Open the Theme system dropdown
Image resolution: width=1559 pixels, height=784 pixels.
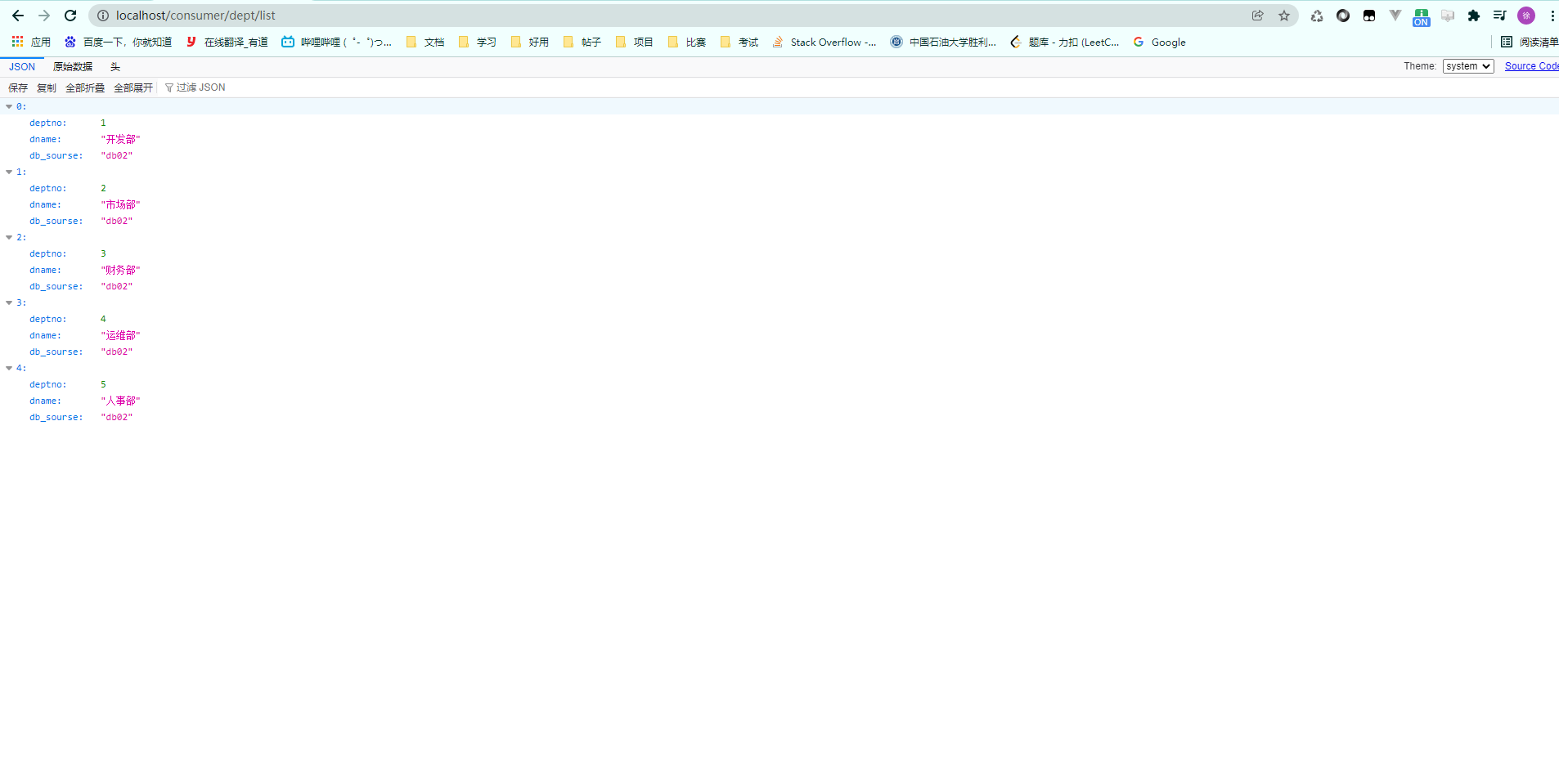click(x=1468, y=66)
